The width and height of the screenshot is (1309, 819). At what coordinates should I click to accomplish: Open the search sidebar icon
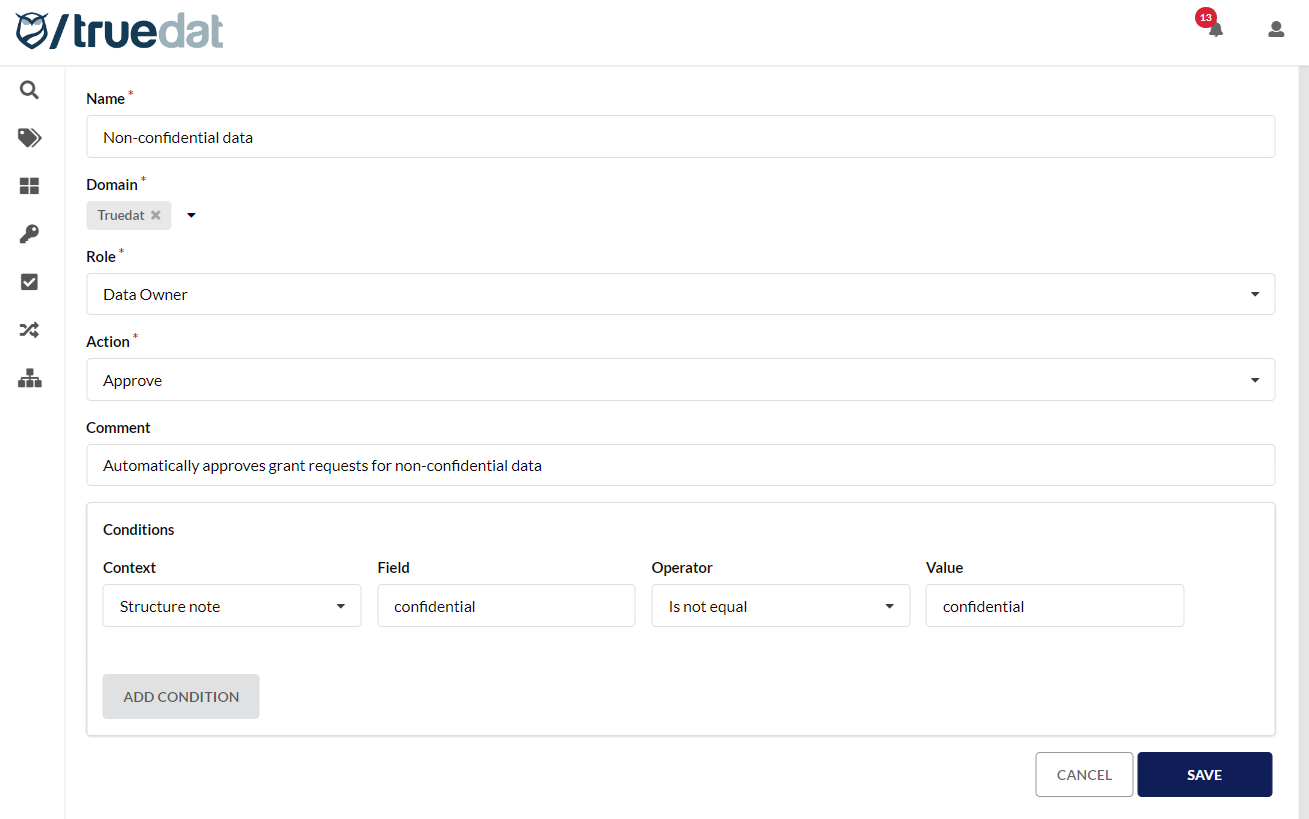click(29, 89)
